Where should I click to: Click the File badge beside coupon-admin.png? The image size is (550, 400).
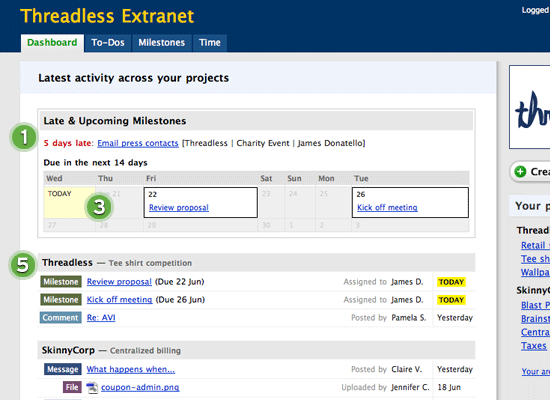click(x=72, y=387)
